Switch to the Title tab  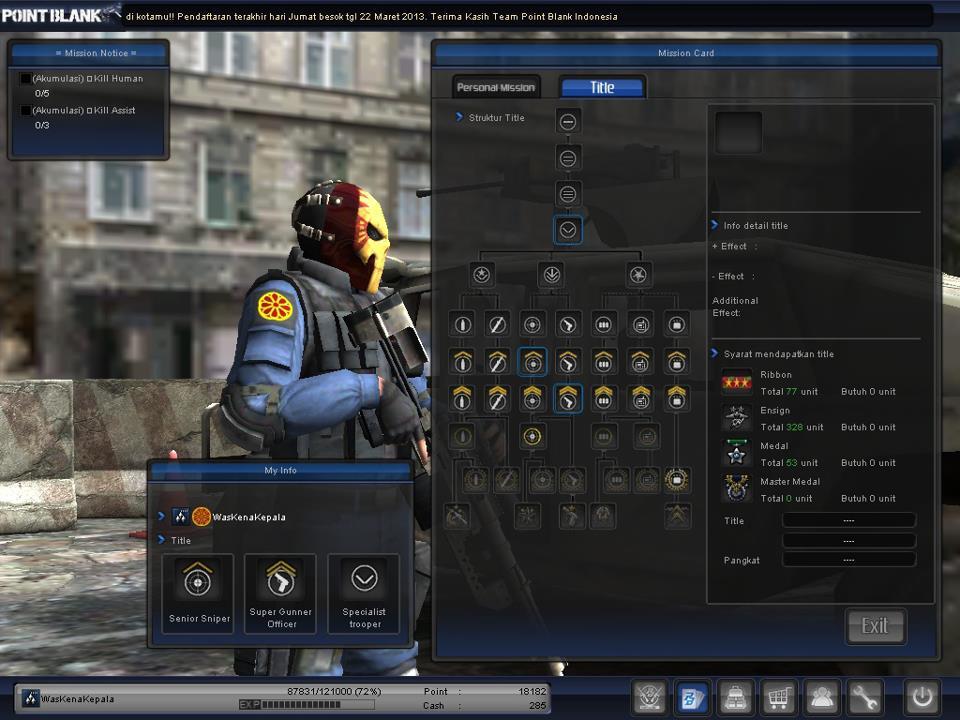pos(602,88)
